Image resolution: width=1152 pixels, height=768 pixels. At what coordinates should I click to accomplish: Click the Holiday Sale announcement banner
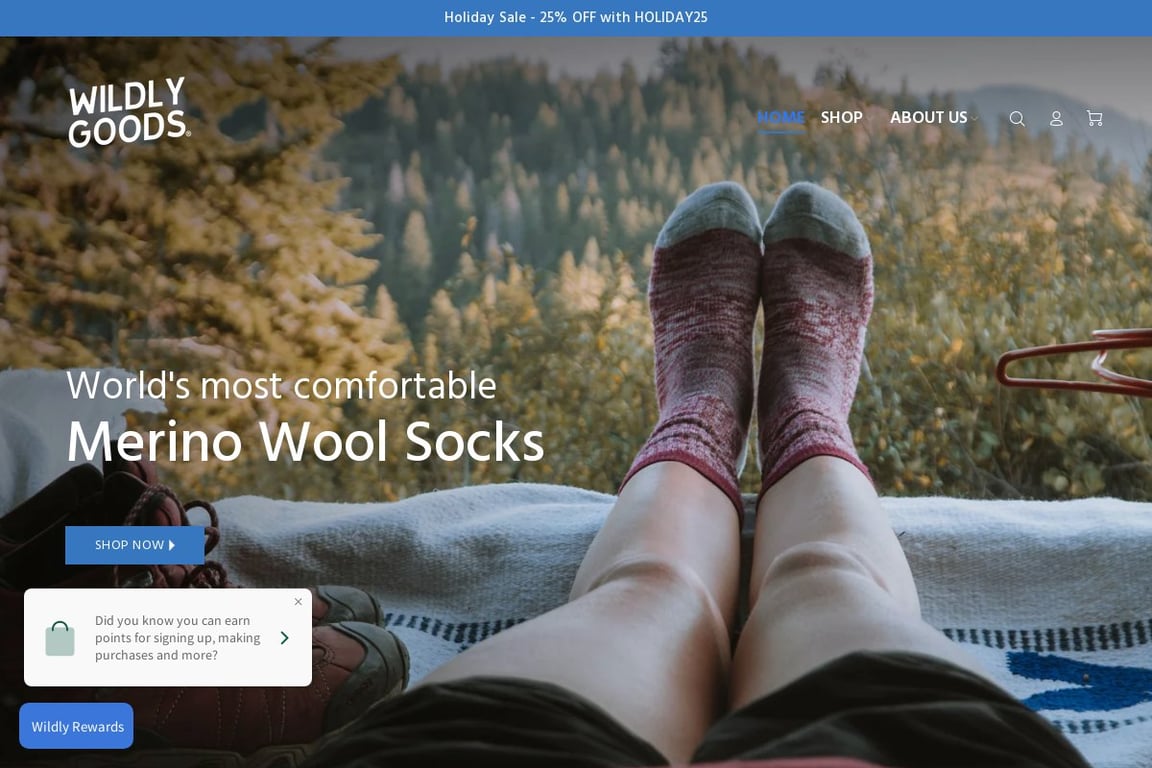[x=576, y=18]
